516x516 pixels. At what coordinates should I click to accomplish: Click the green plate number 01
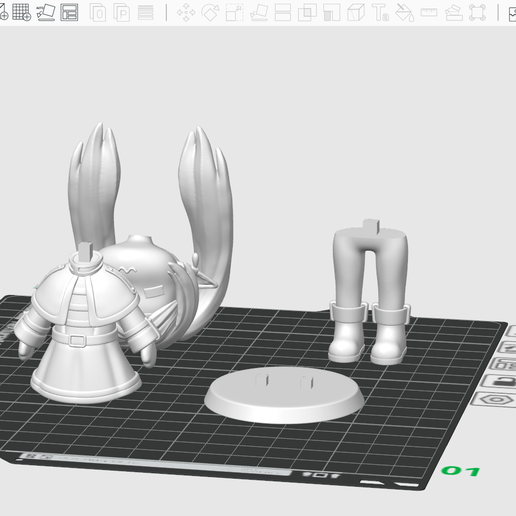coord(461,471)
